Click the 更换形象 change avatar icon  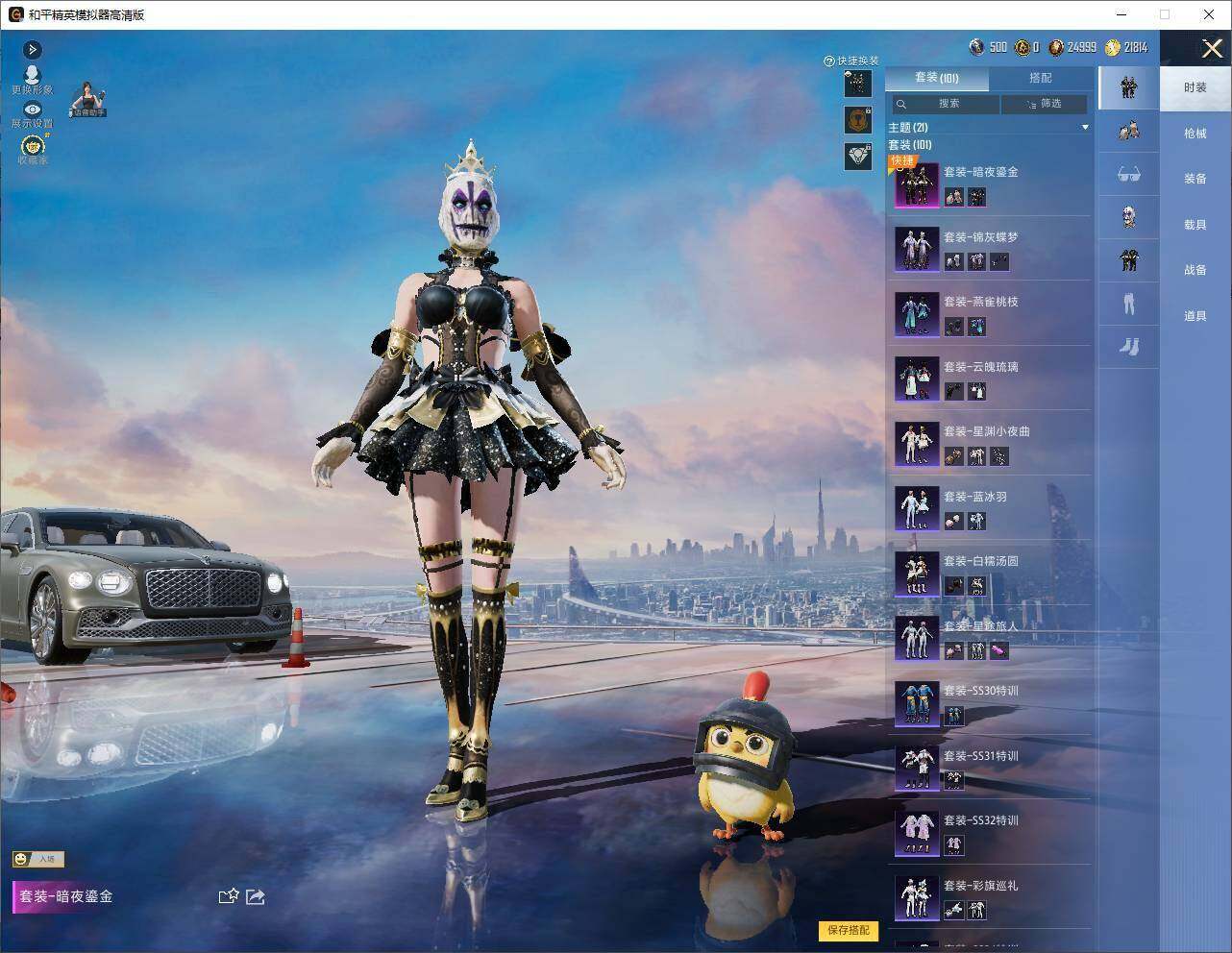[32, 81]
